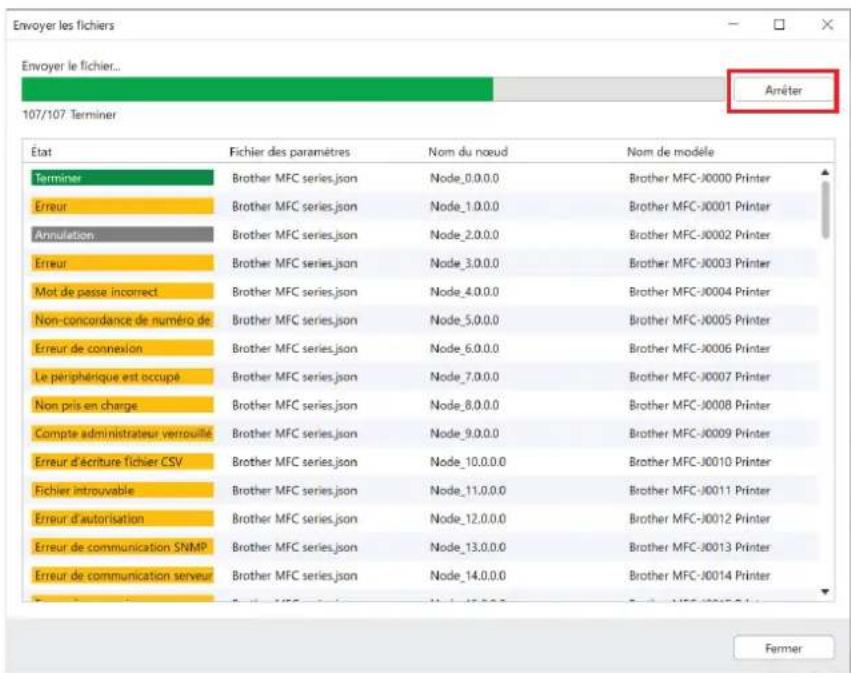The width and height of the screenshot is (851, 673).
Task: Click model Brother MFC-J0007 Printer
Action: pyautogui.click(x=700, y=377)
